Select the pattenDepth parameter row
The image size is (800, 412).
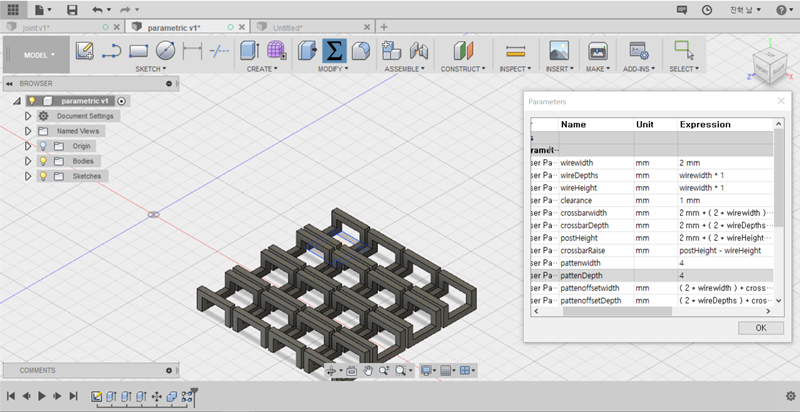pos(652,275)
